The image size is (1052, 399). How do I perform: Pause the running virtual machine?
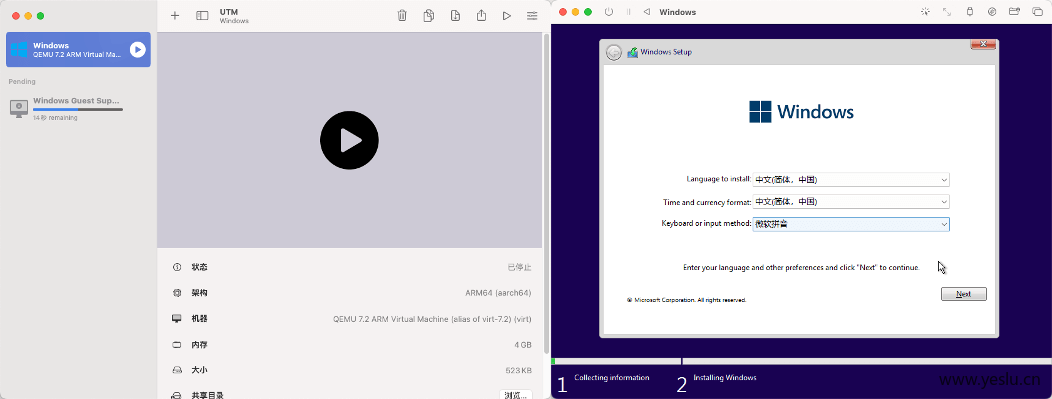pyautogui.click(x=628, y=12)
